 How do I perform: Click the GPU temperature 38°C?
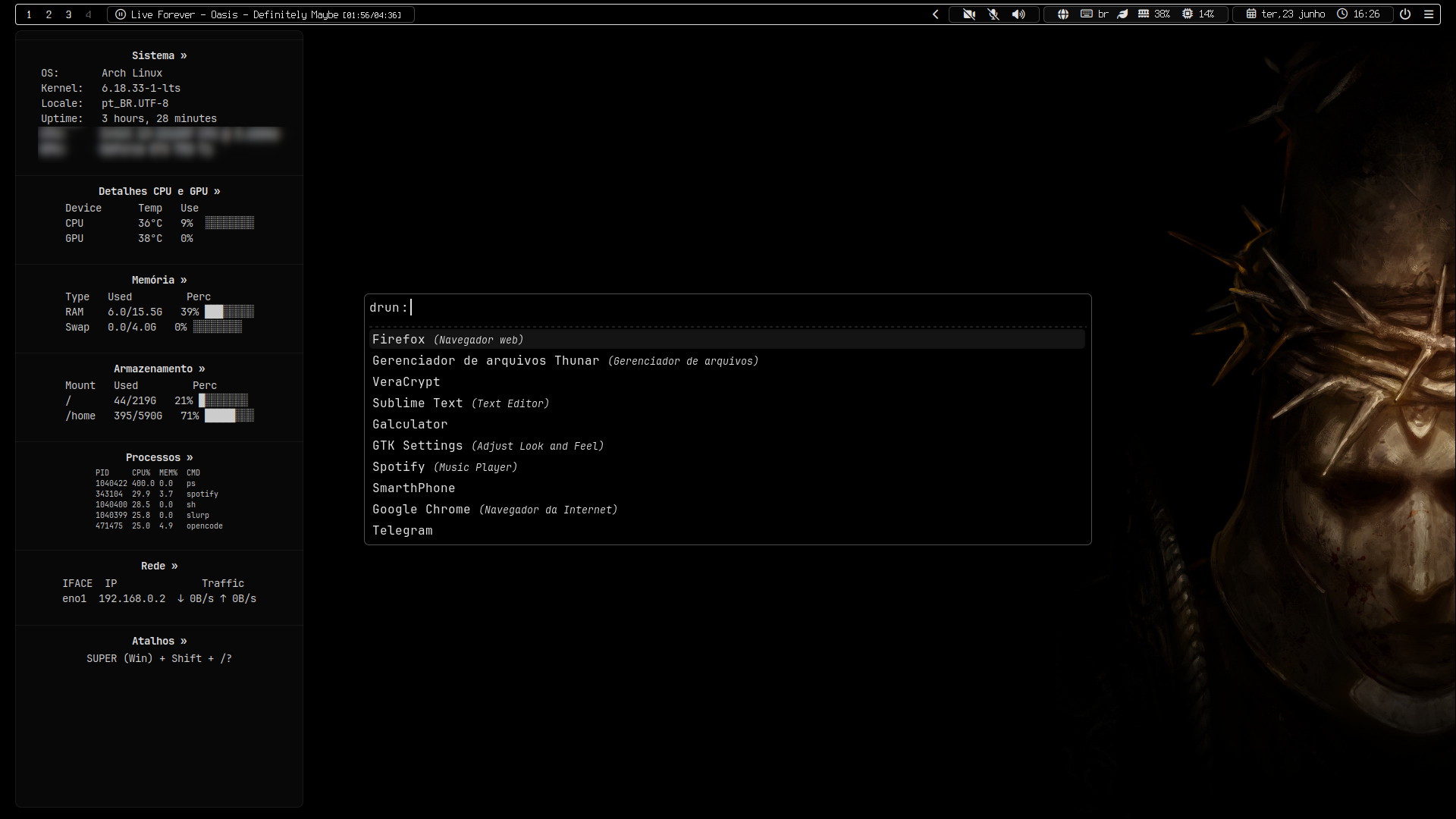tap(150, 238)
